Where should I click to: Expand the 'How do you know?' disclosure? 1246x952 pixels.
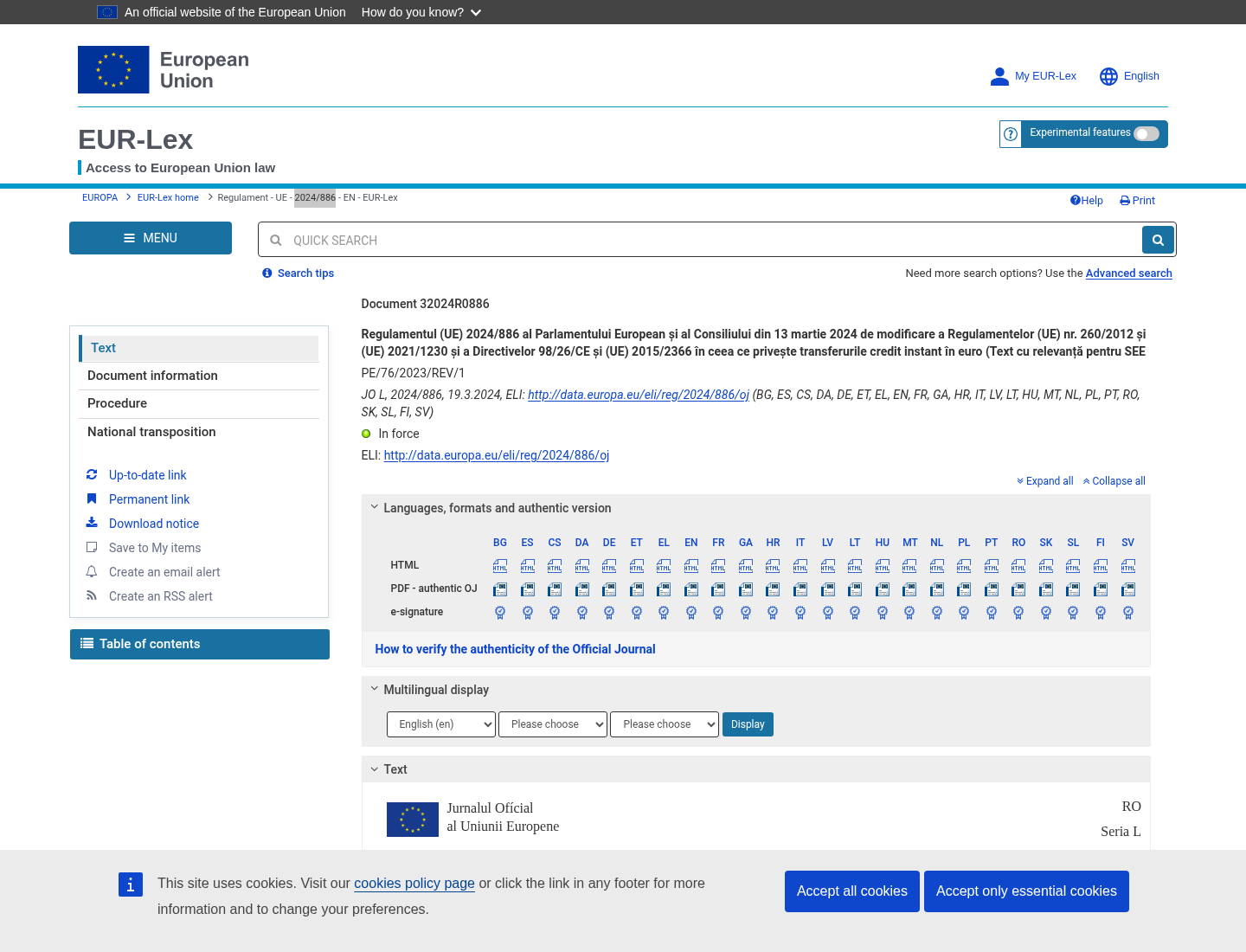coord(421,12)
